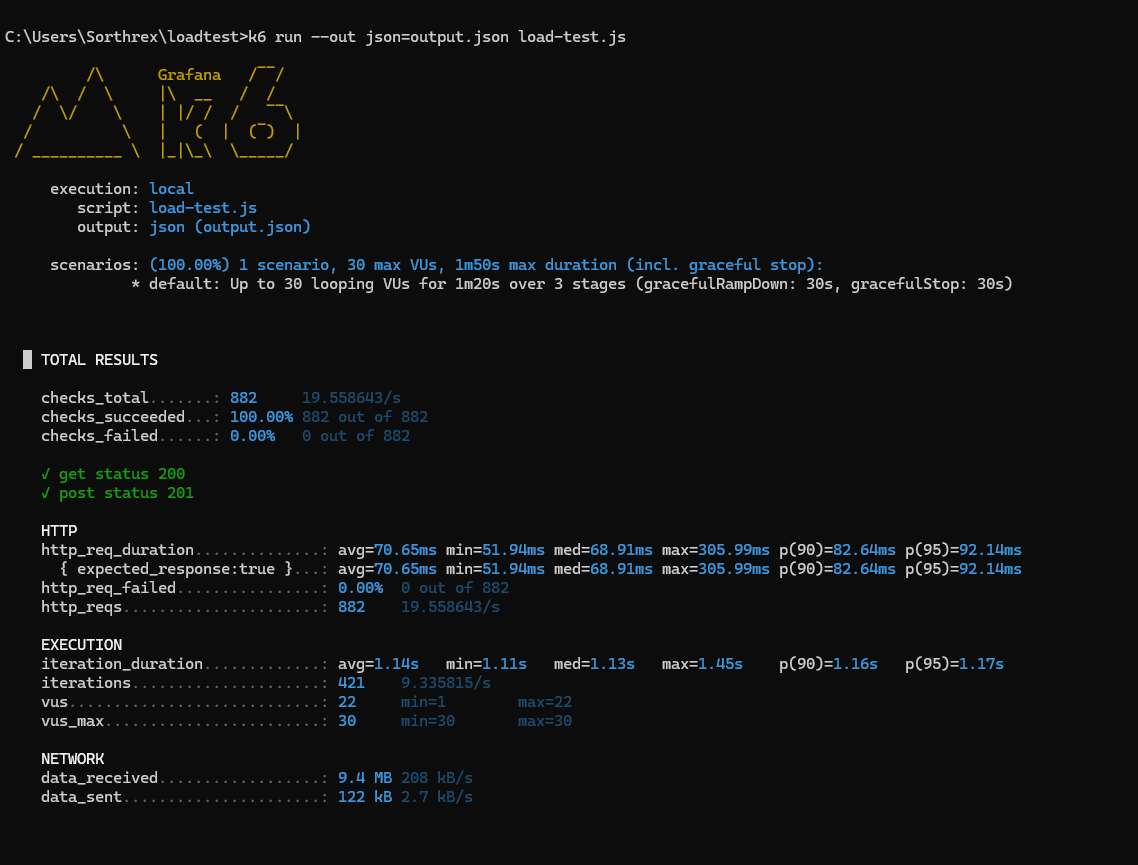Click the Grafana k6 ASCII logo
1138x865 pixels.
click(157, 112)
